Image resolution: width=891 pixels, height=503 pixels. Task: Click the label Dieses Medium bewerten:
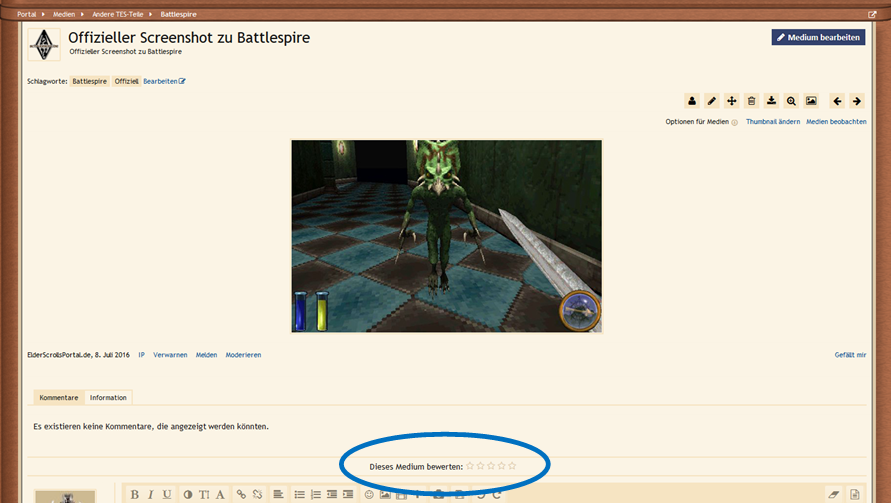(x=416, y=467)
